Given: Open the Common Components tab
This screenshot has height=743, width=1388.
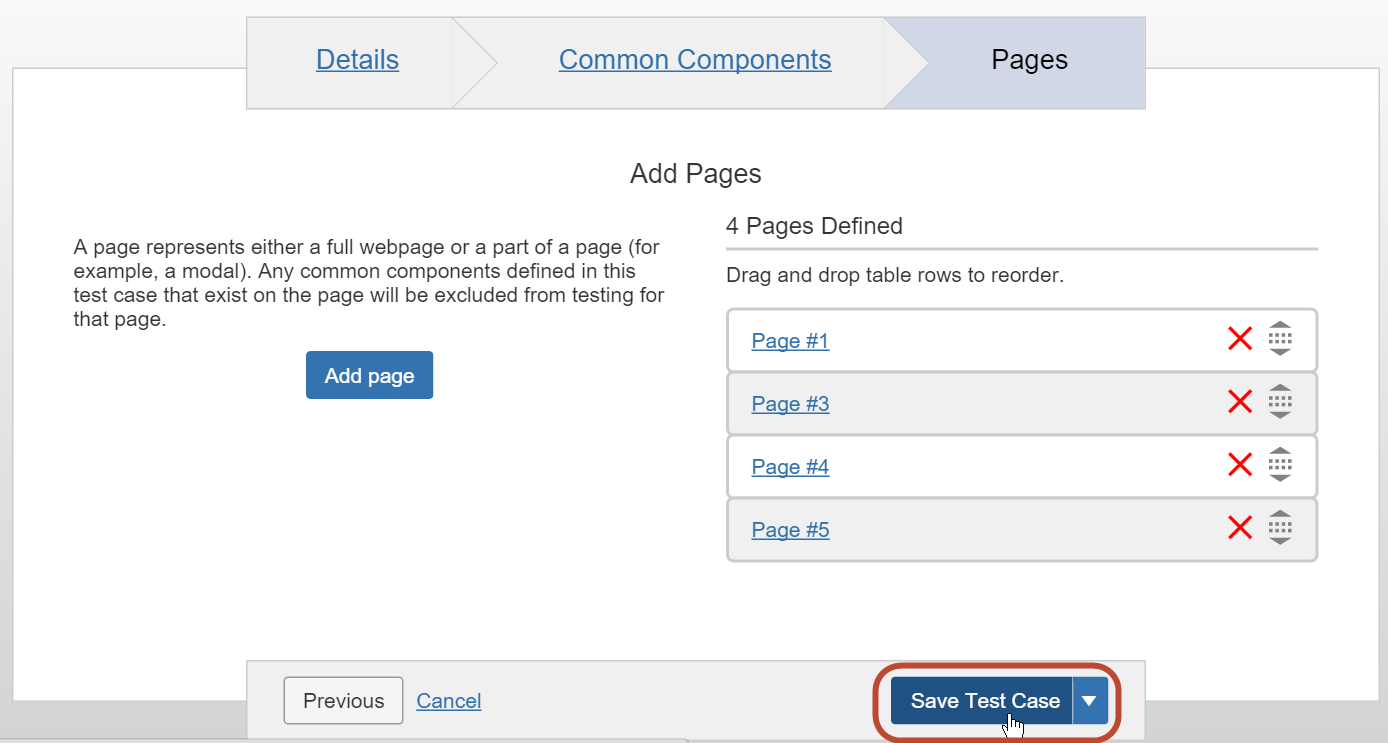Looking at the screenshot, I should pos(694,60).
